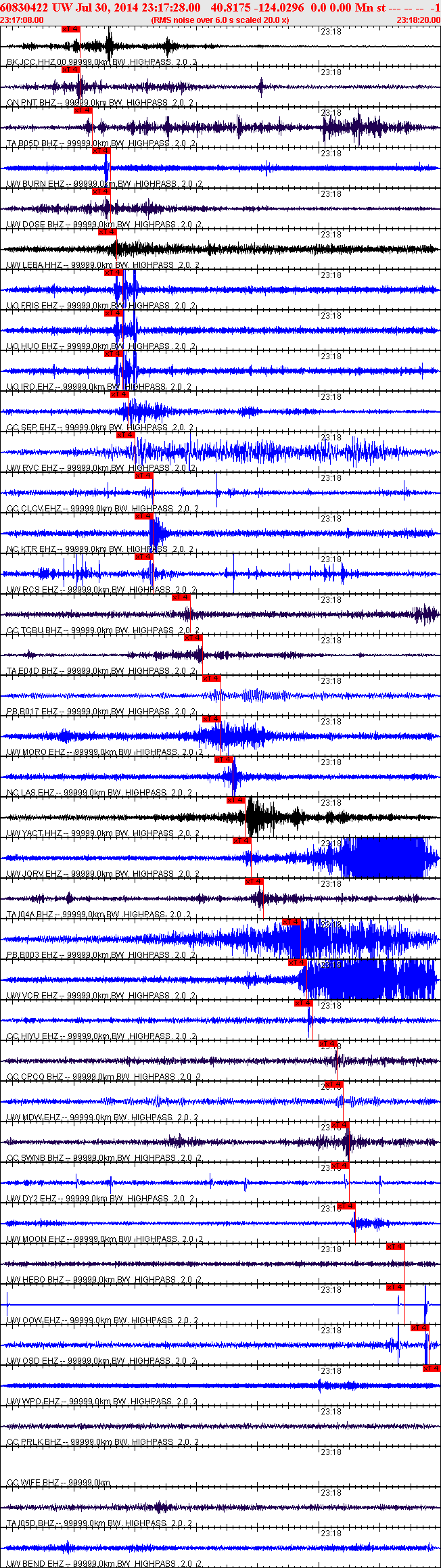The width and height of the screenshot is (441, 1568).
Task: Click the red pick flag on CC CLCV EHZ trace
Action: pyautogui.click(x=143, y=476)
